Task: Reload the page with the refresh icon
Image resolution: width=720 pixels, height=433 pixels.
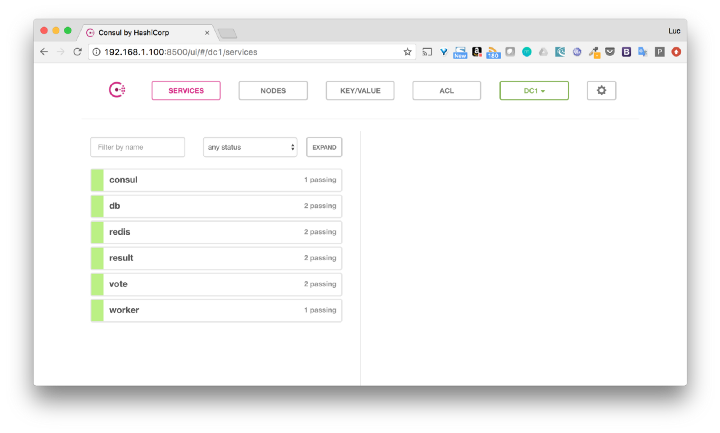Action: (77, 52)
